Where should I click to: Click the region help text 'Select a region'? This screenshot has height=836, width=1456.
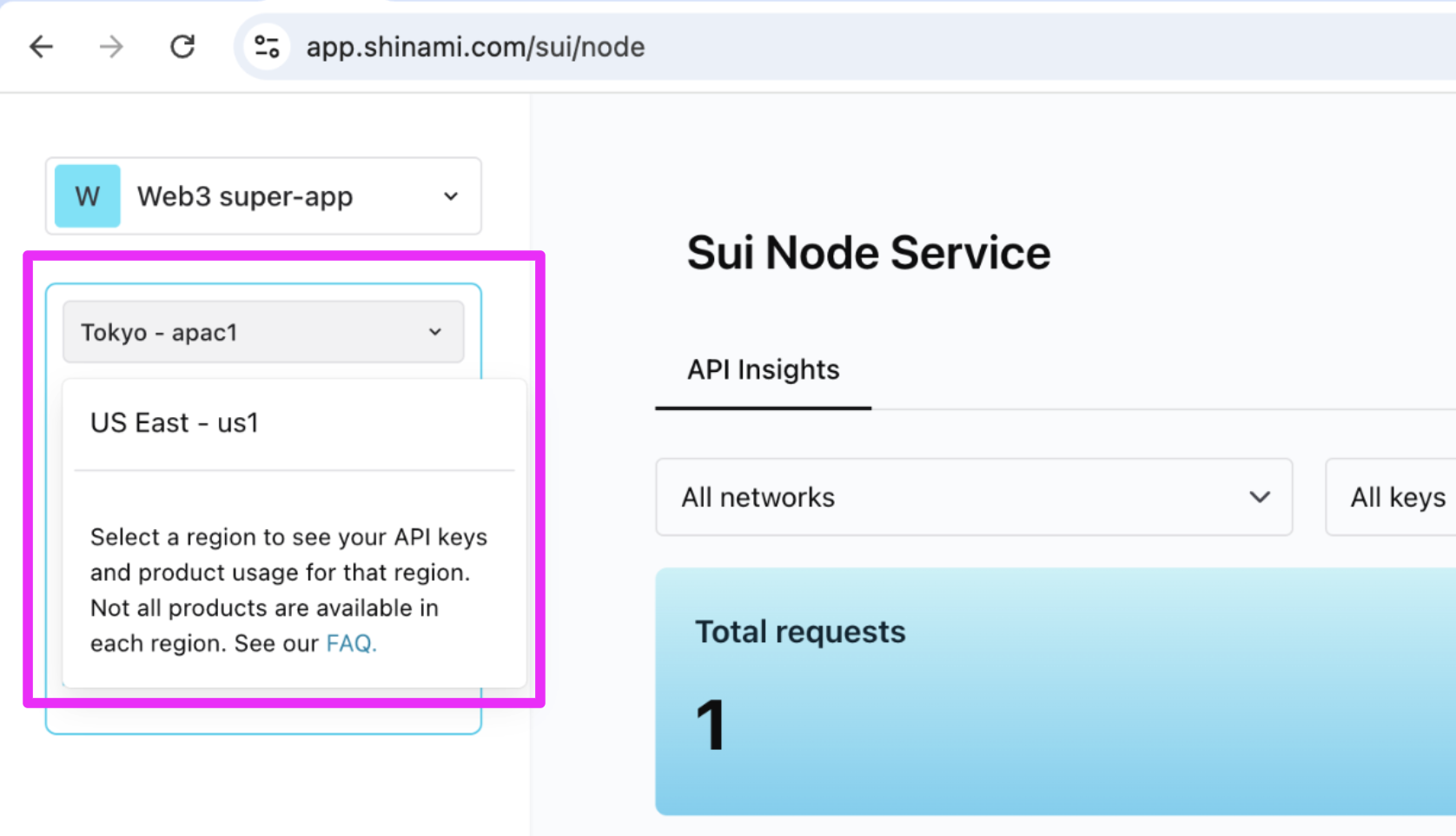coord(288,591)
